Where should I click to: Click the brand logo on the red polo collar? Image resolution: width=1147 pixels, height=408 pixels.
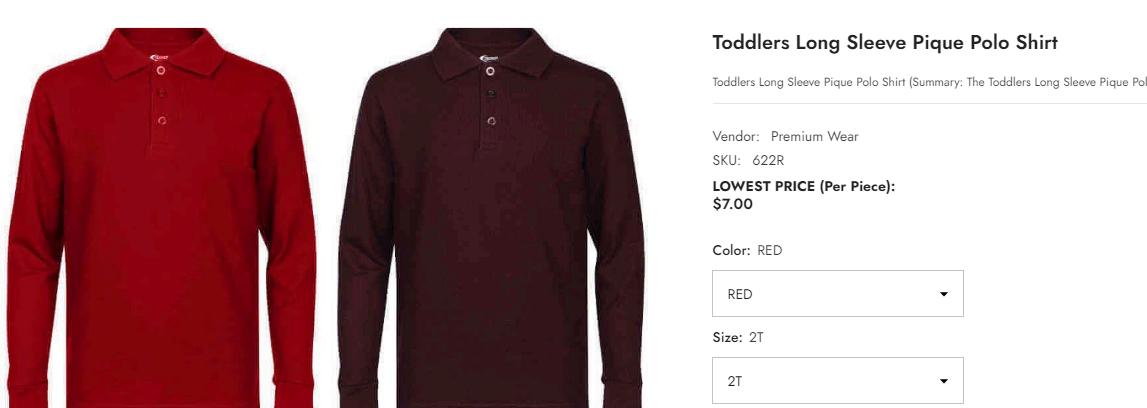click(159, 57)
